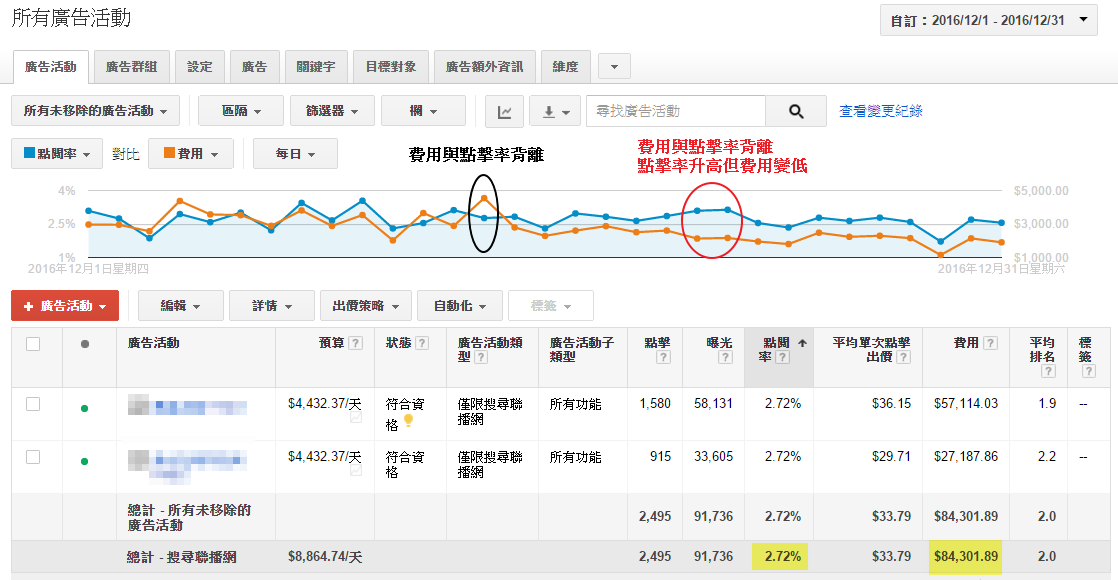
Task: Click the 點閱率 sort arrow icon
Action: tap(802, 343)
